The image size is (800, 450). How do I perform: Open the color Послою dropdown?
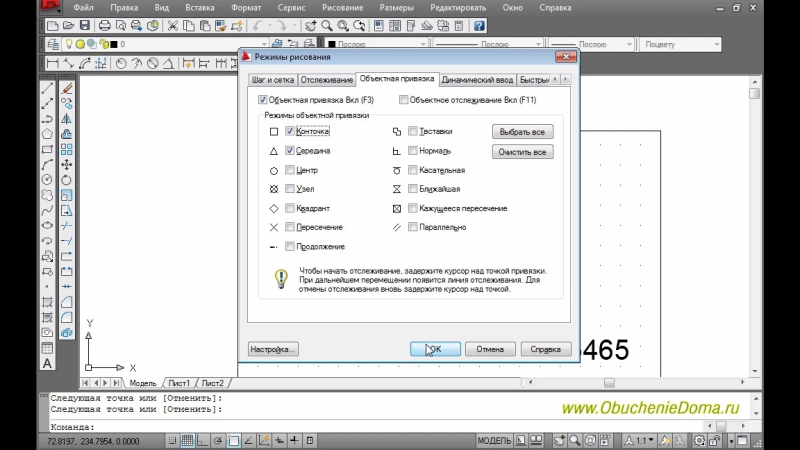pos(422,44)
